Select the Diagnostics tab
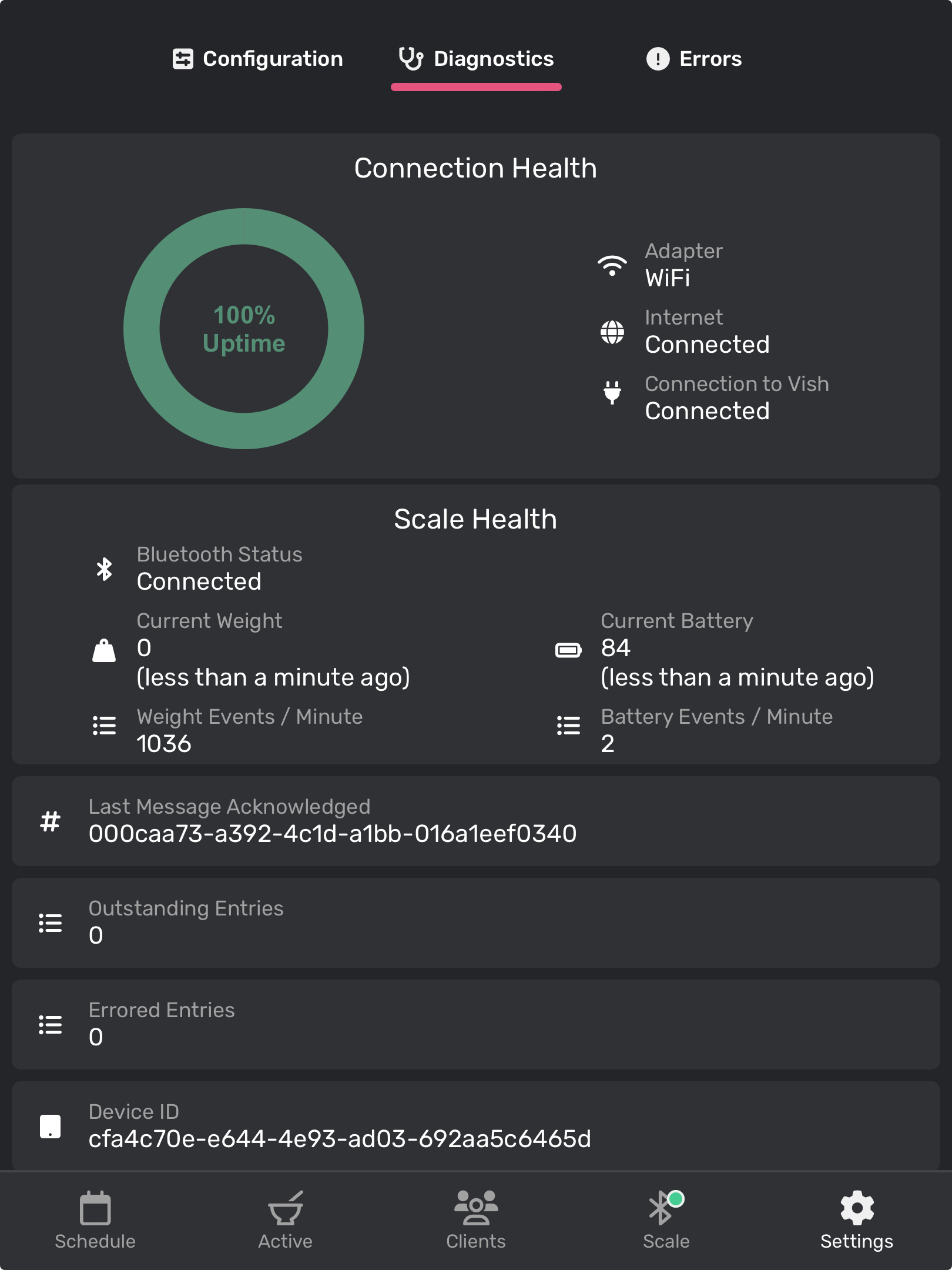 476,59
